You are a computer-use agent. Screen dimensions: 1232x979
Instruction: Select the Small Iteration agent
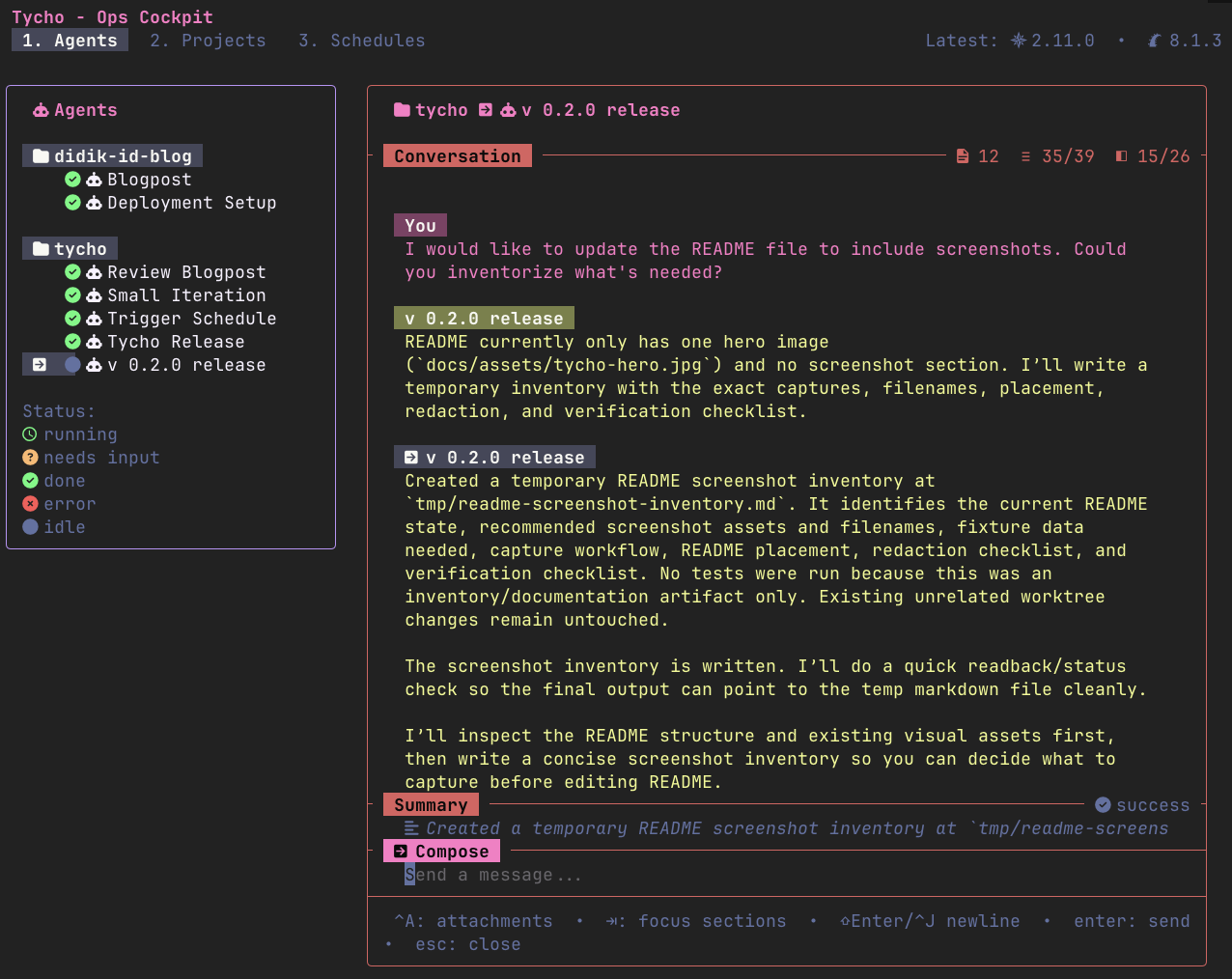point(186,295)
